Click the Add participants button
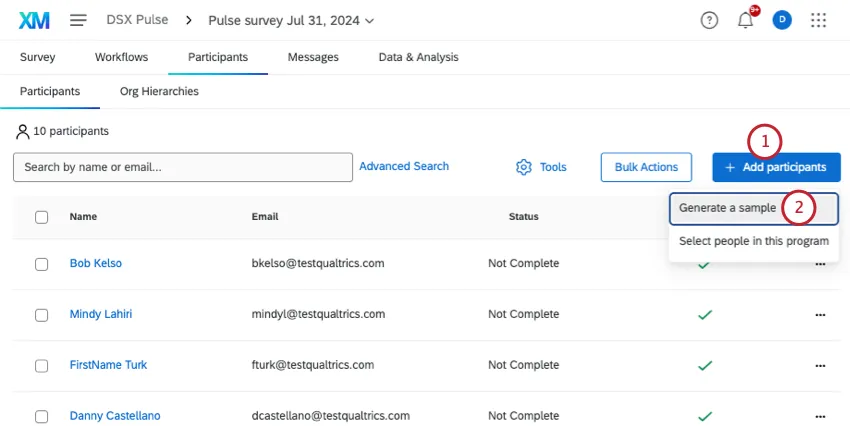Image resolution: width=850 pixels, height=426 pixels. 776,167
